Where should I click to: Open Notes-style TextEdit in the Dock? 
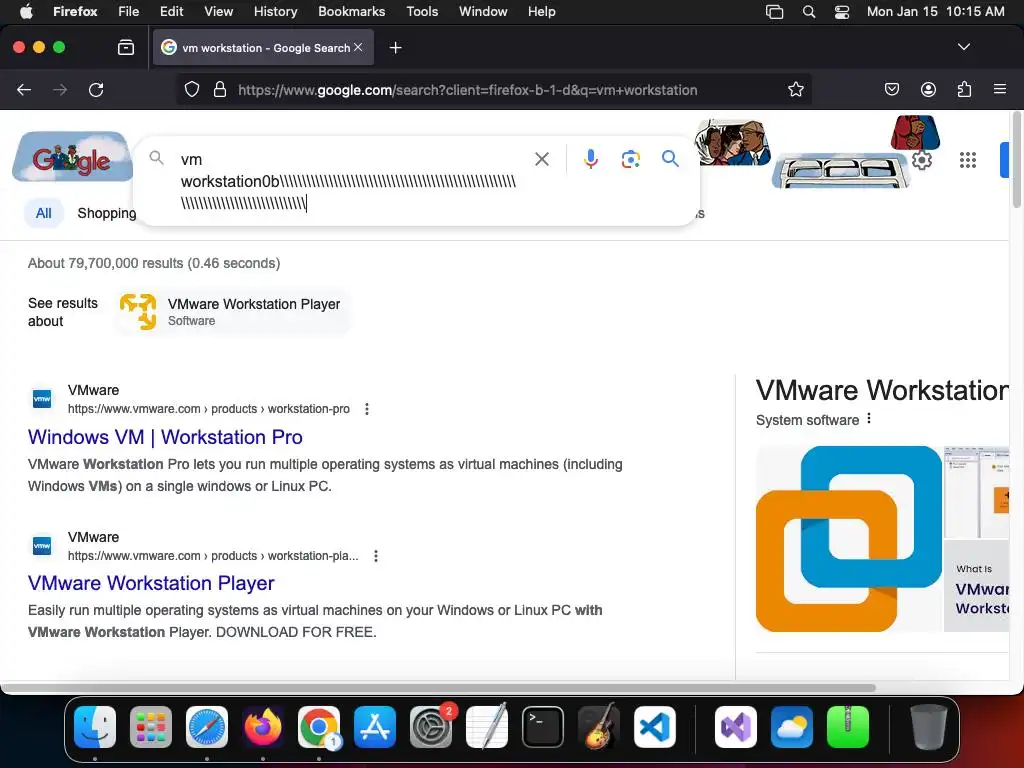(487, 727)
